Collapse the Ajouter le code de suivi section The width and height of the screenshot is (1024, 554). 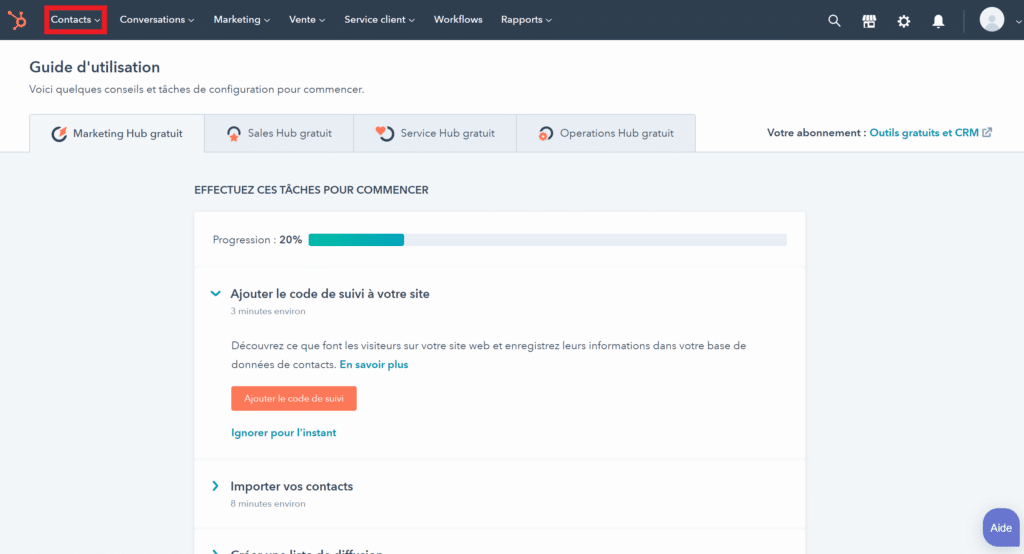216,294
